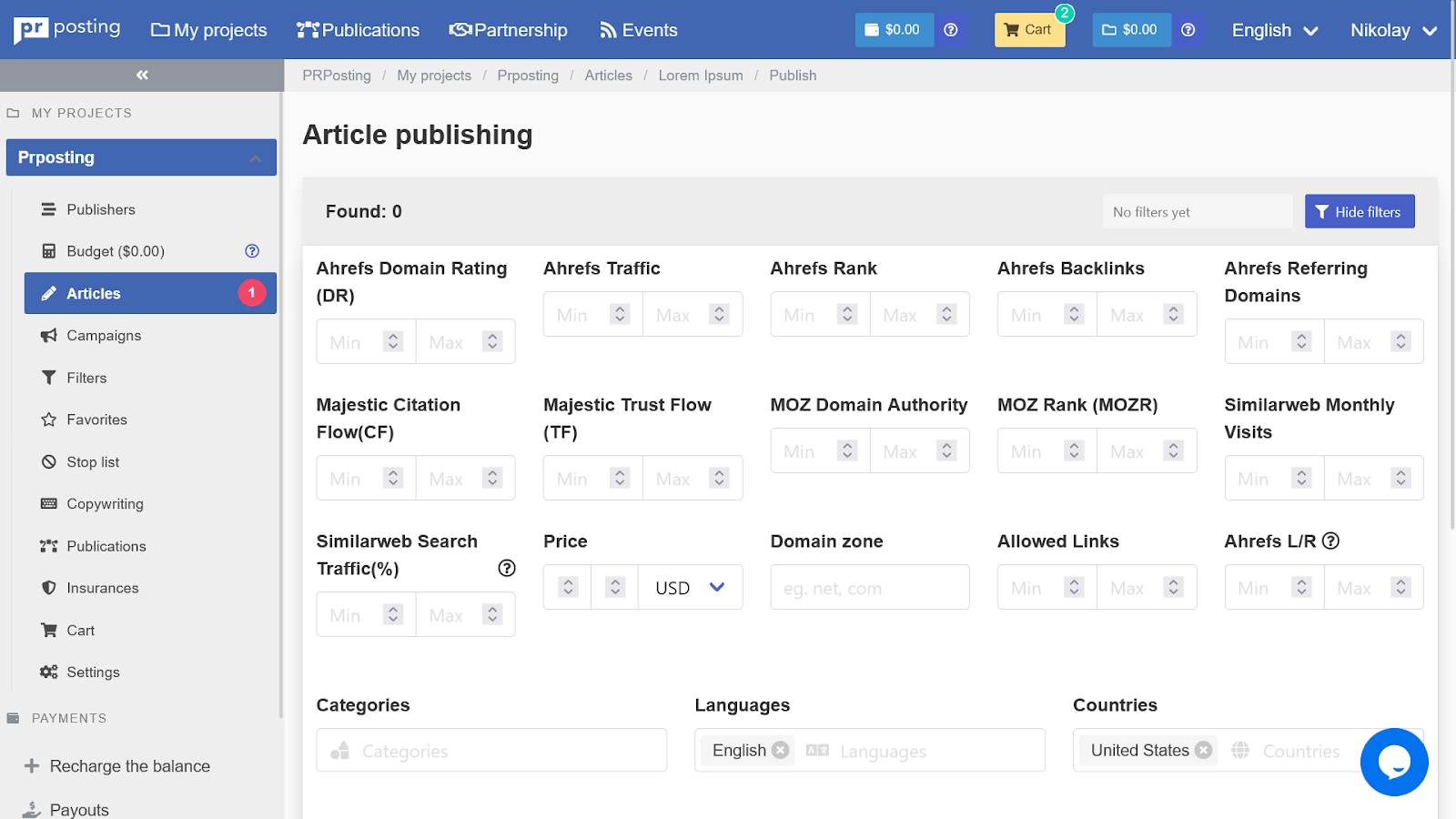
Task: Click the Ahrefs Traffic Min stepper
Action: click(620, 314)
